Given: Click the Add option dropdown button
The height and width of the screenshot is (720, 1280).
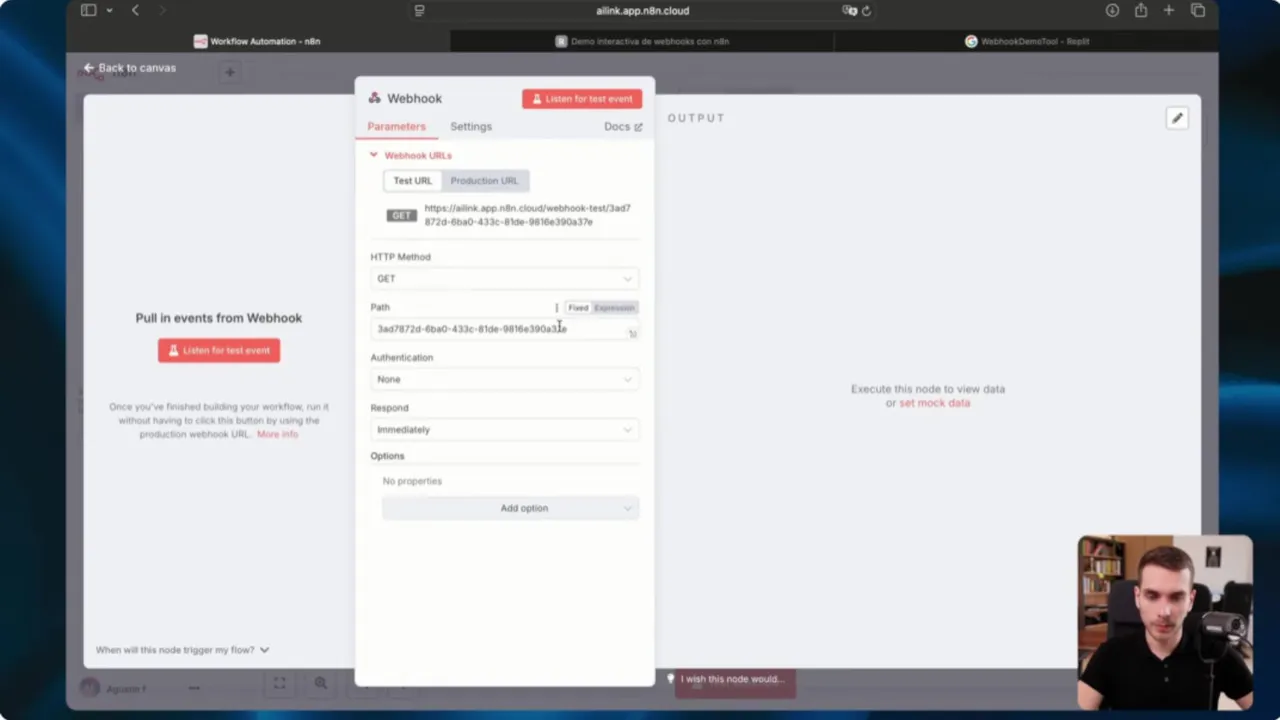Looking at the screenshot, I should (510, 508).
